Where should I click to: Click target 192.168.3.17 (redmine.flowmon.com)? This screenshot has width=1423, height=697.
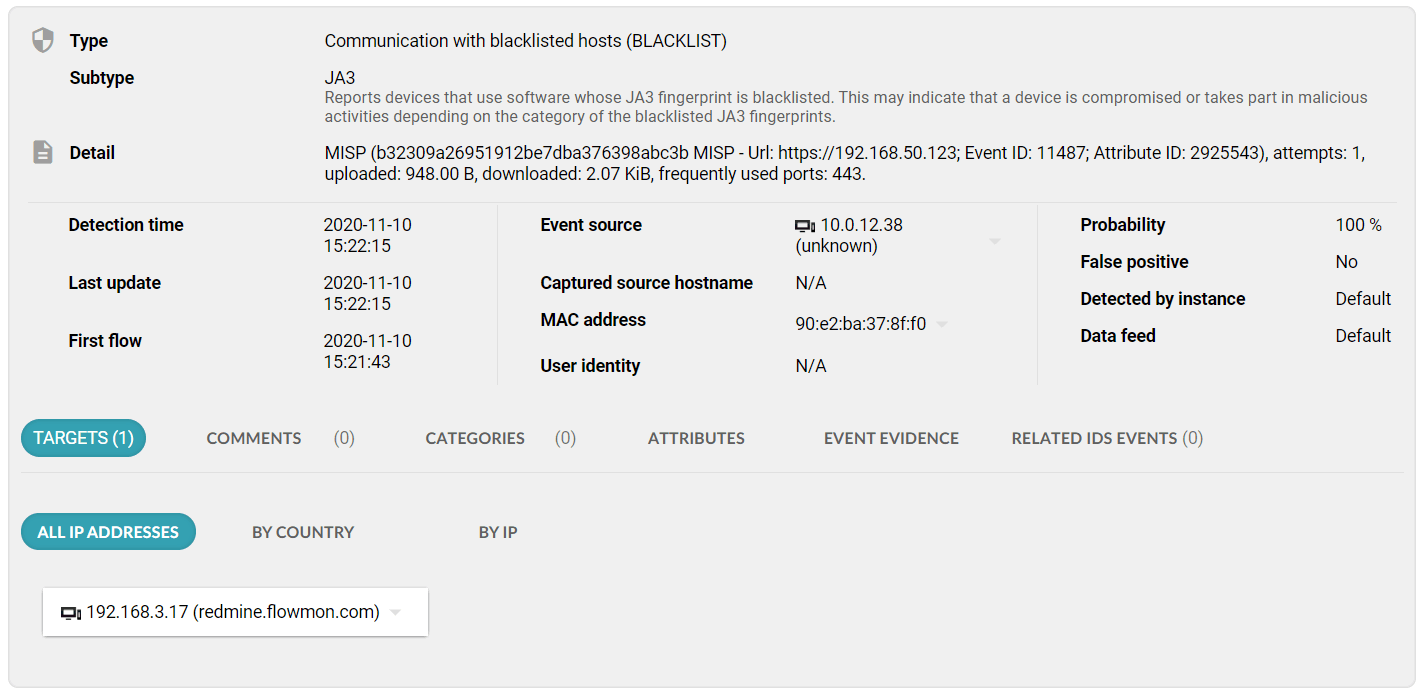233,612
